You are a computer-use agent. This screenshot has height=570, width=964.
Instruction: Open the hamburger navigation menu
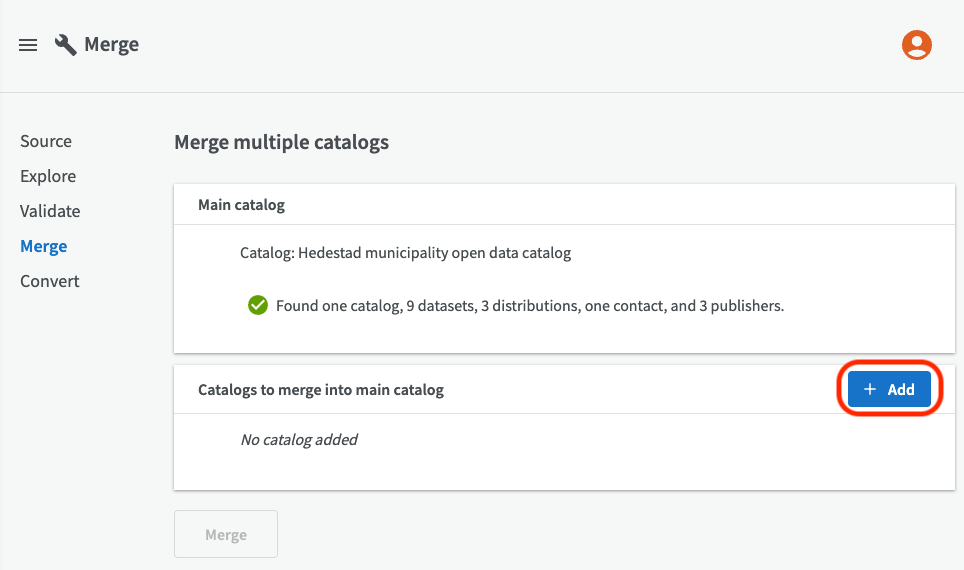28,45
